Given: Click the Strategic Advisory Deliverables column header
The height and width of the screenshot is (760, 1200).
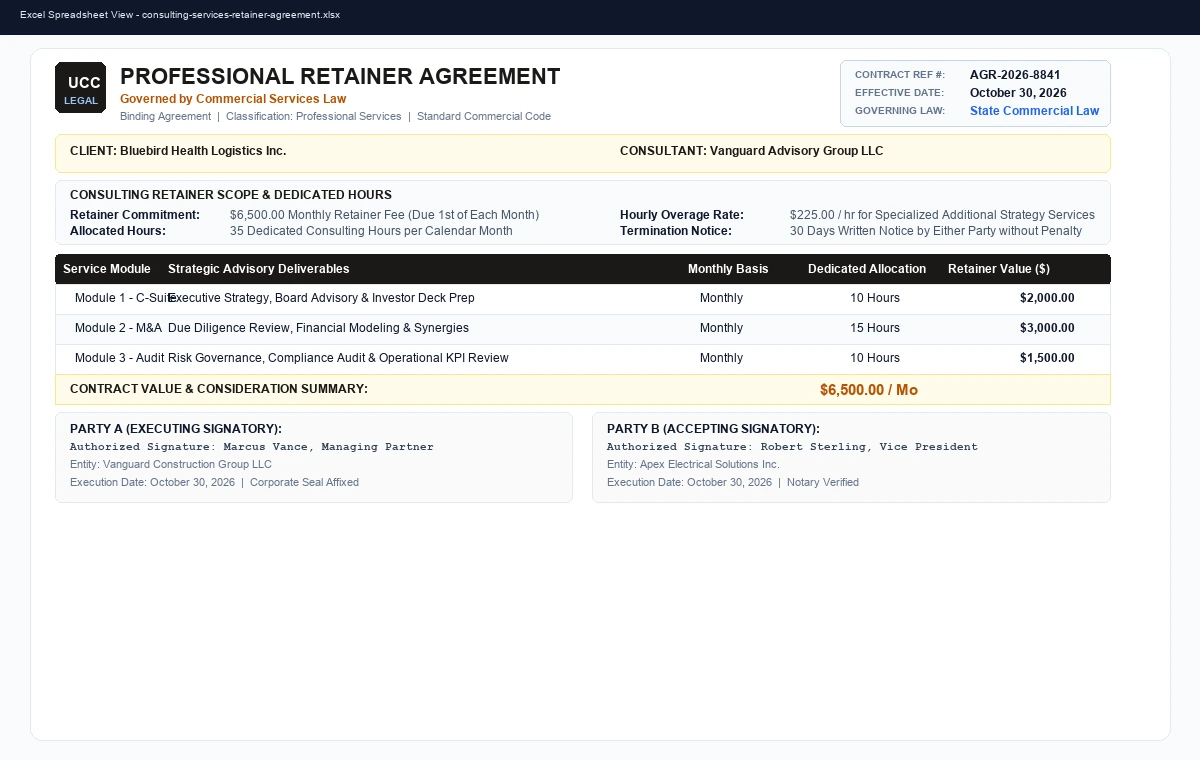Looking at the screenshot, I should click(x=259, y=269).
